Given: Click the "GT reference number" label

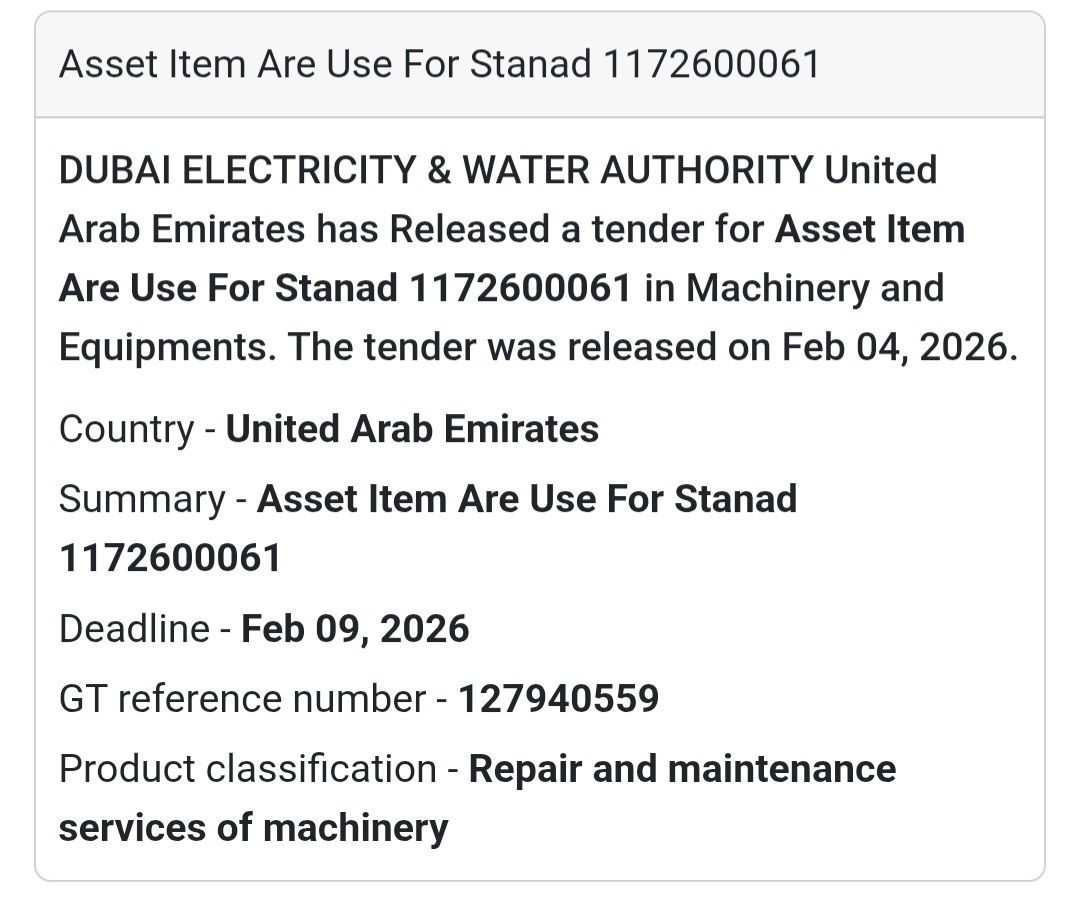Looking at the screenshot, I should coord(242,699).
